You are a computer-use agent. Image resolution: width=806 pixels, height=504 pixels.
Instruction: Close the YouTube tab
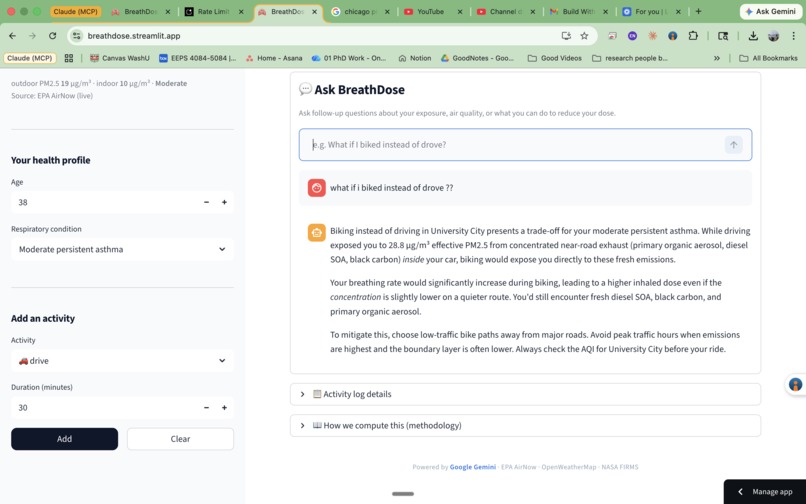point(460,12)
